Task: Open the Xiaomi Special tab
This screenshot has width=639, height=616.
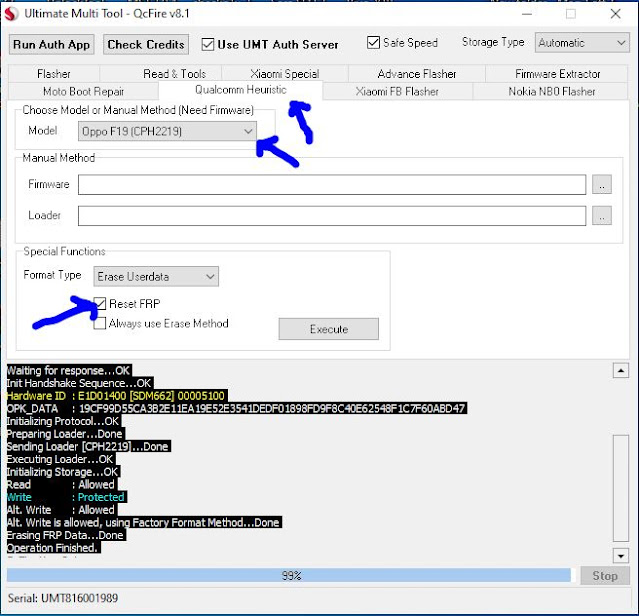Action: tap(284, 74)
